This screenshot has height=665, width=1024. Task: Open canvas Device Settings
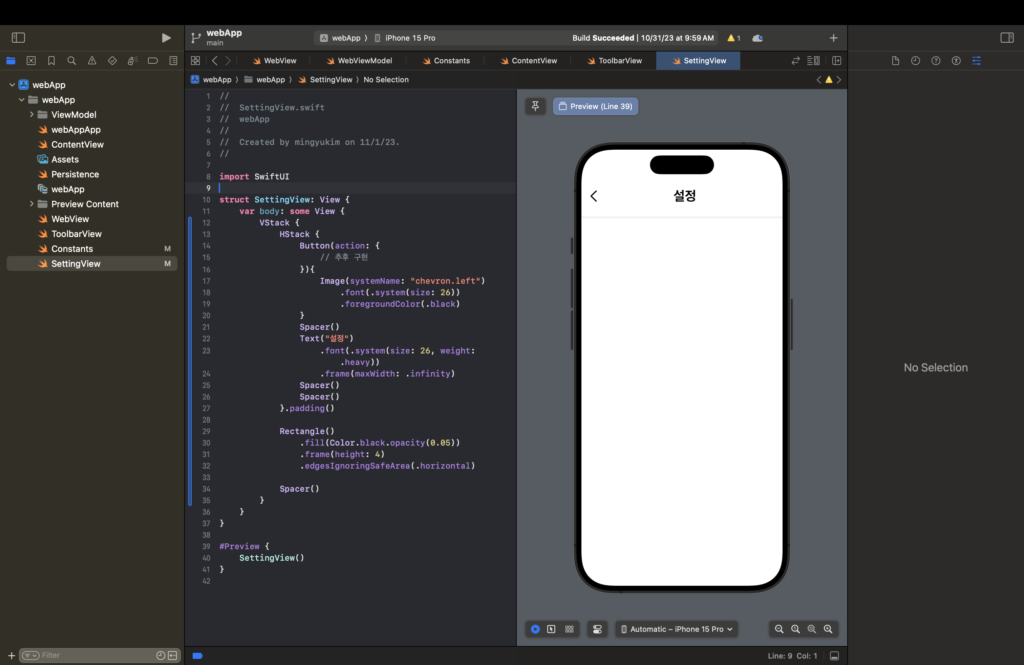click(597, 629)
